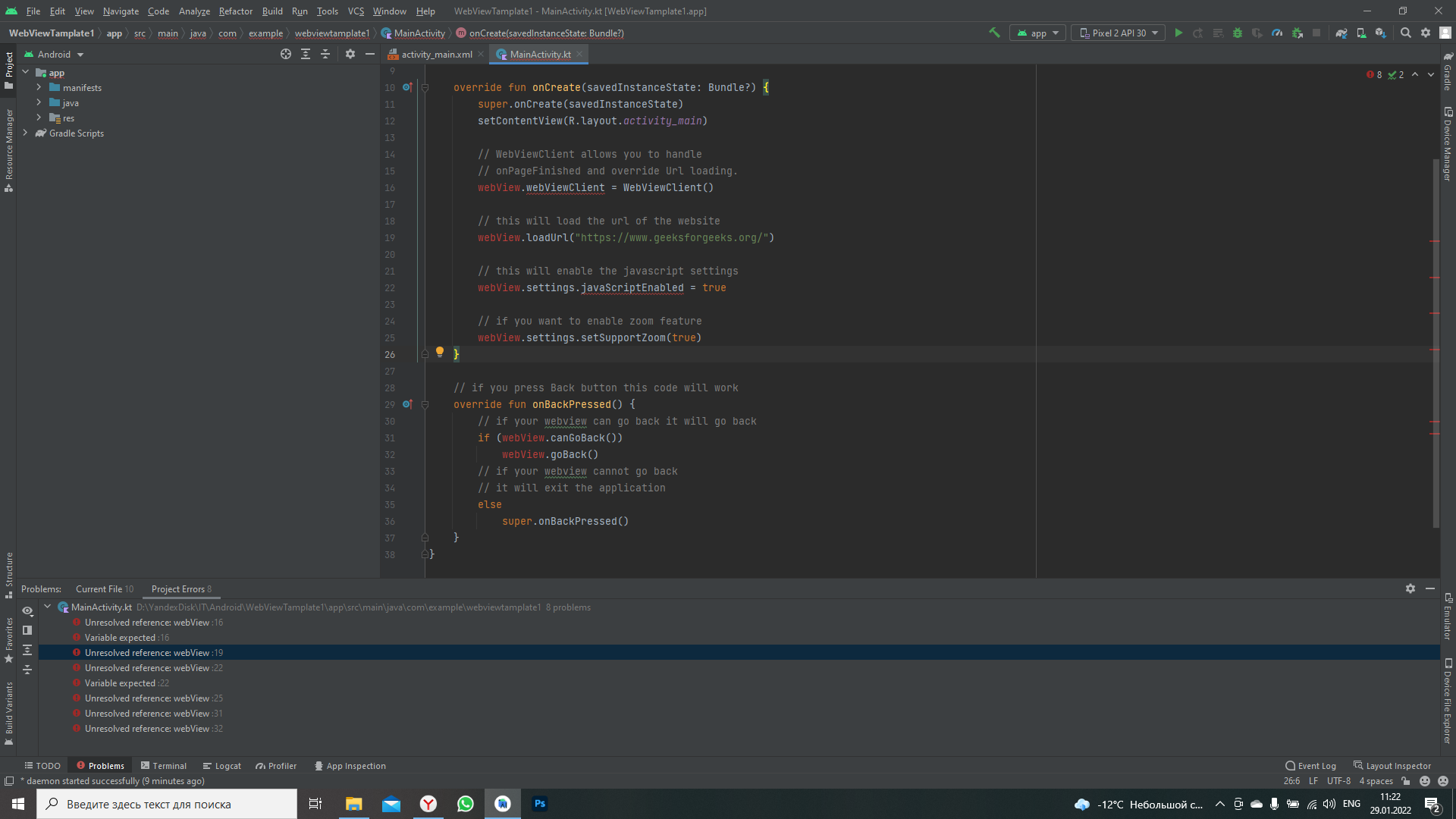This screenshot has width=1456, height=819.
Task: Click 4 spaces indent setting
Action: [x=1376, y=781]
